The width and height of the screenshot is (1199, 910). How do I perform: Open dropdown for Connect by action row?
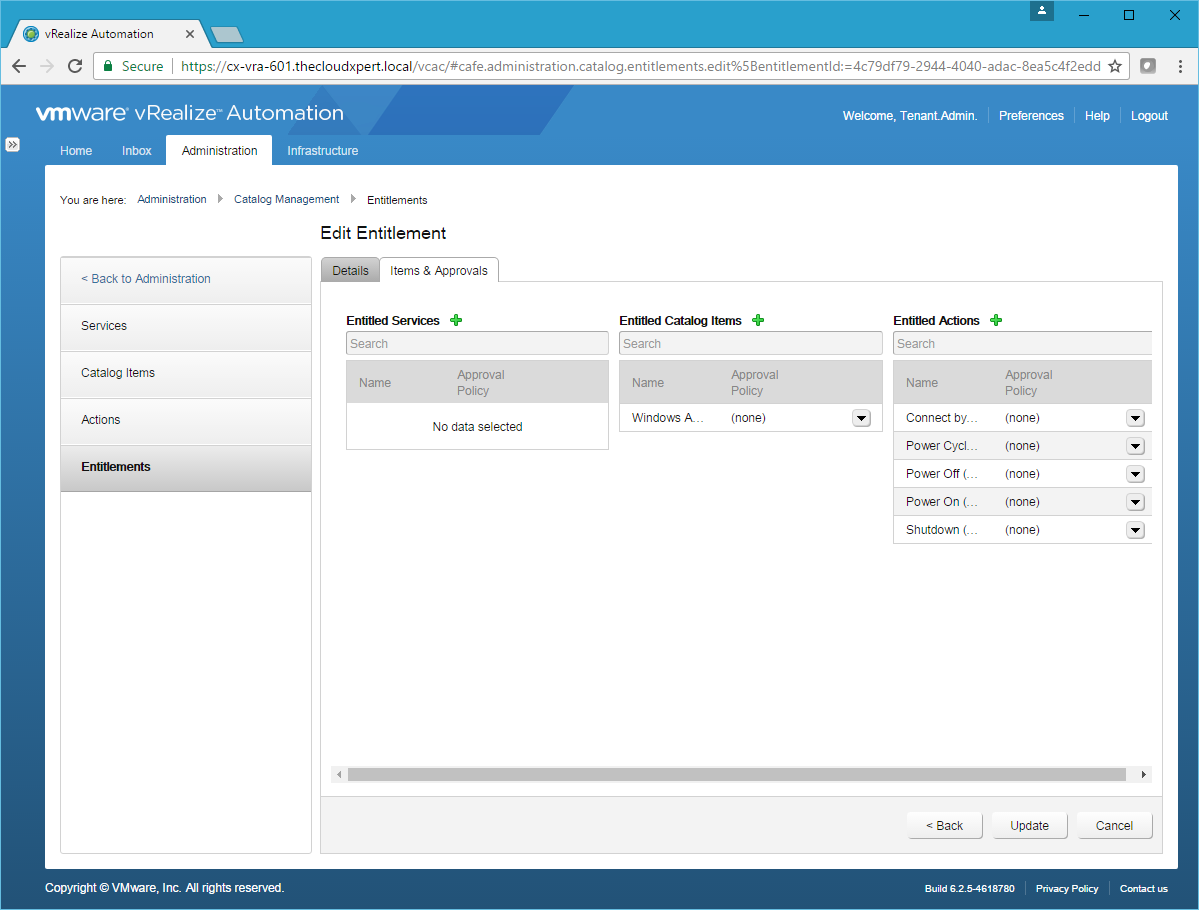point(1135,418)
